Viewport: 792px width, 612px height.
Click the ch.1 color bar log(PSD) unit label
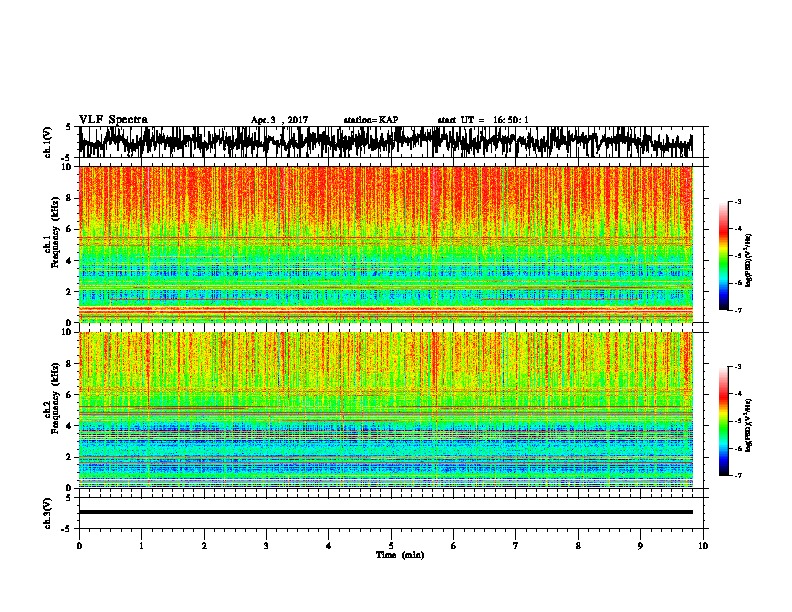click(749, 260)
